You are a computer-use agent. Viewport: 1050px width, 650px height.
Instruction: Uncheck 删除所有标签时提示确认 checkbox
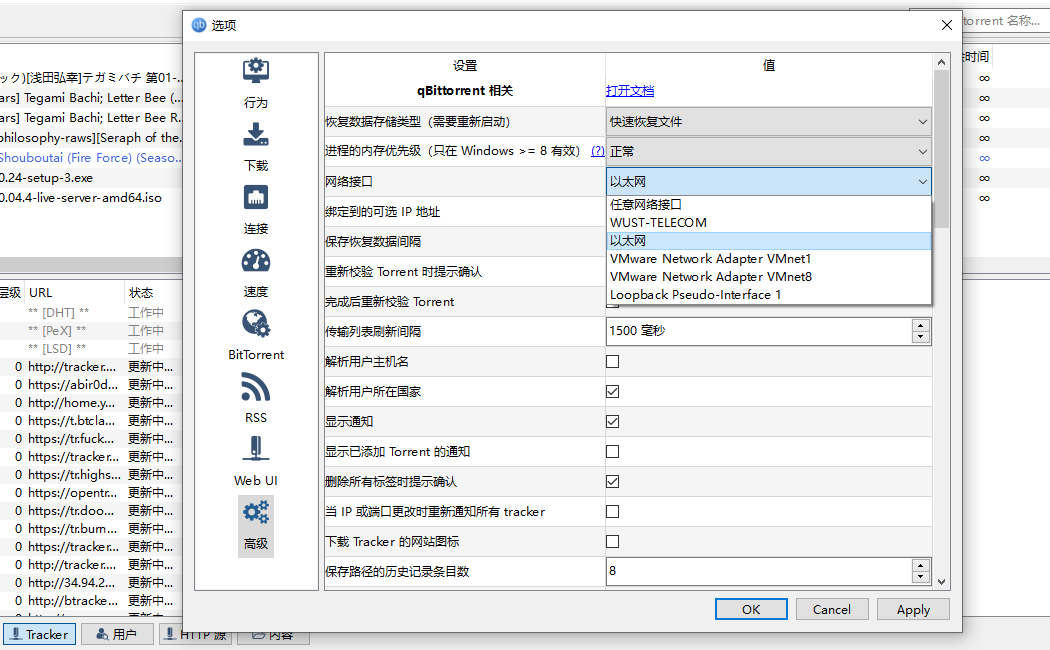[612, 481]
